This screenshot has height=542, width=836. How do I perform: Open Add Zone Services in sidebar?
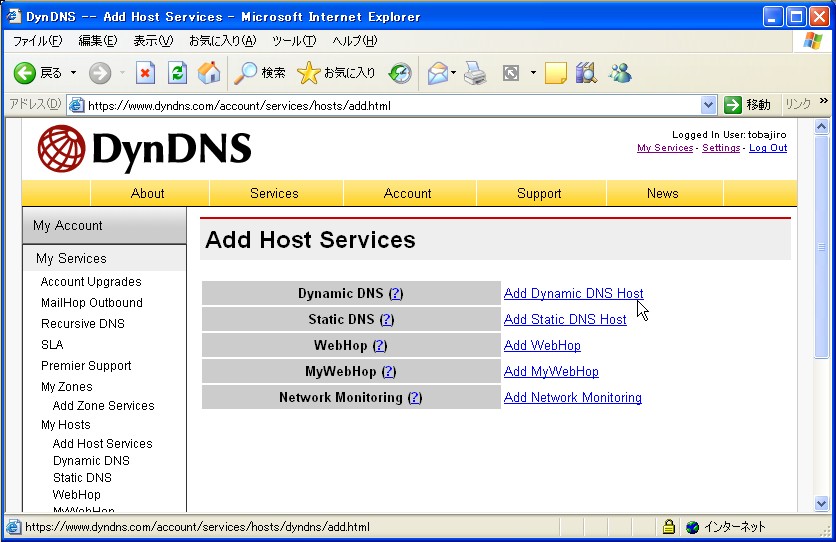tap(103, 406)
